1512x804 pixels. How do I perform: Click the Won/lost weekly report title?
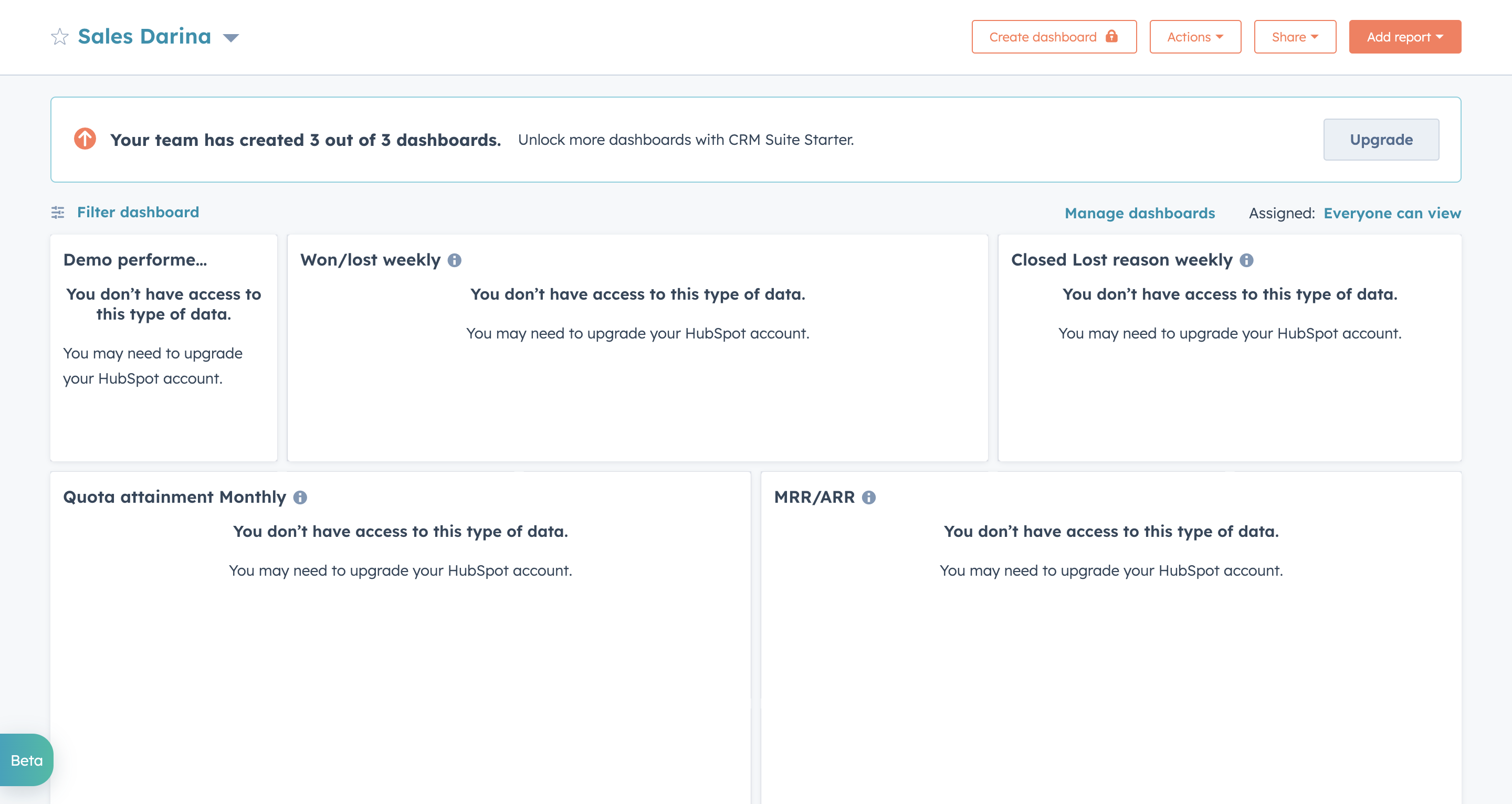[x=370, y=259]
